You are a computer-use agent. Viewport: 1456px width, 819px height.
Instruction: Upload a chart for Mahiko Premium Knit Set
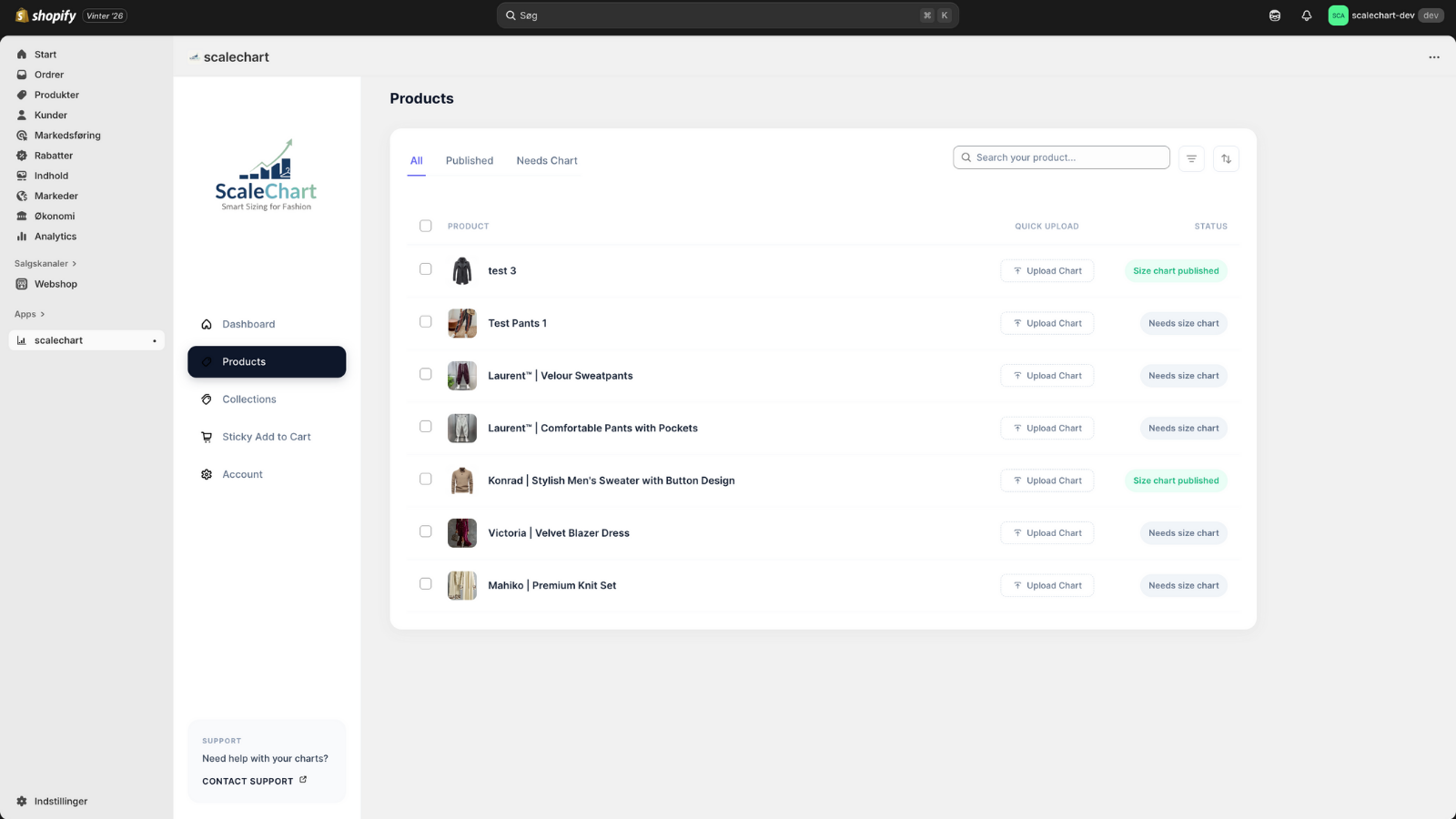coord(1047,586)
